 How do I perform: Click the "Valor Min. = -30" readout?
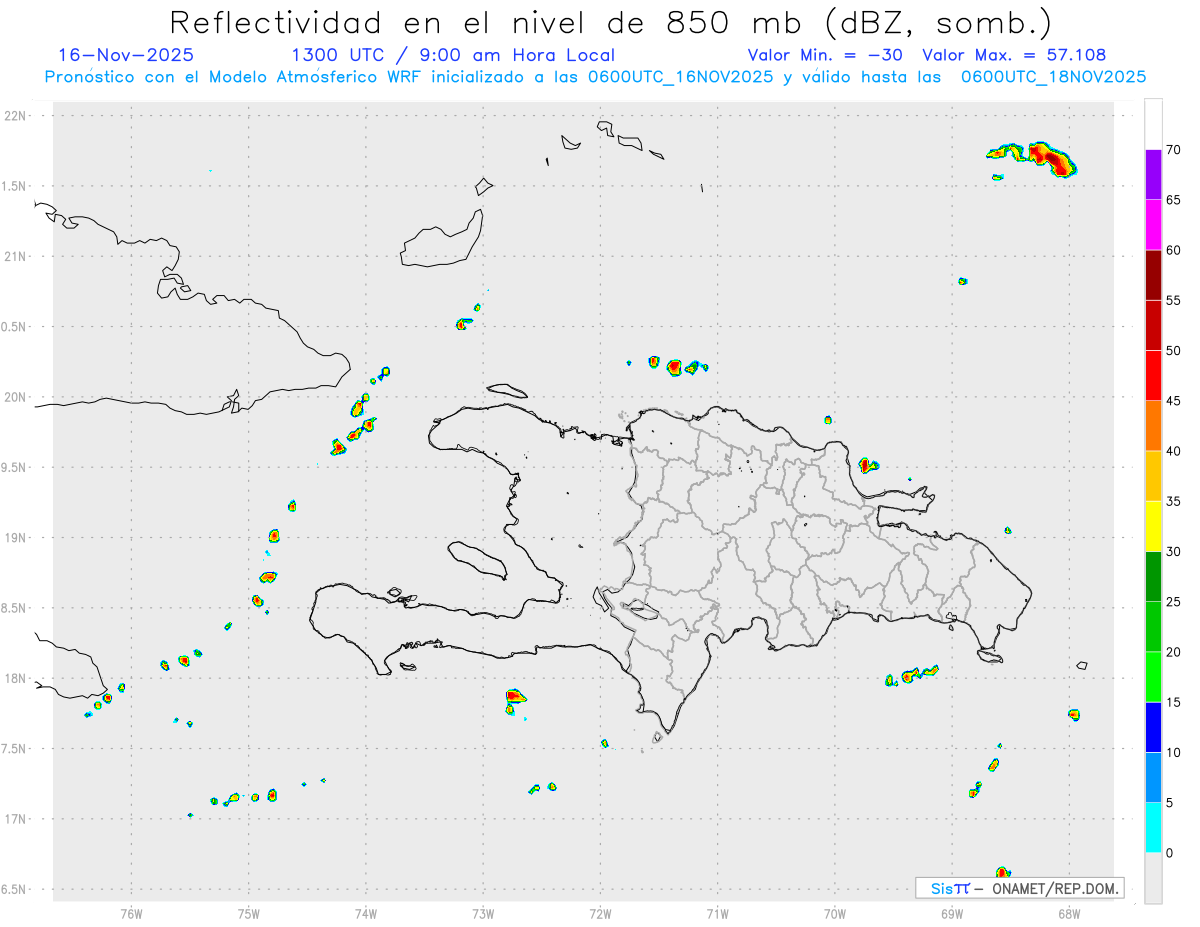(825, 55)
